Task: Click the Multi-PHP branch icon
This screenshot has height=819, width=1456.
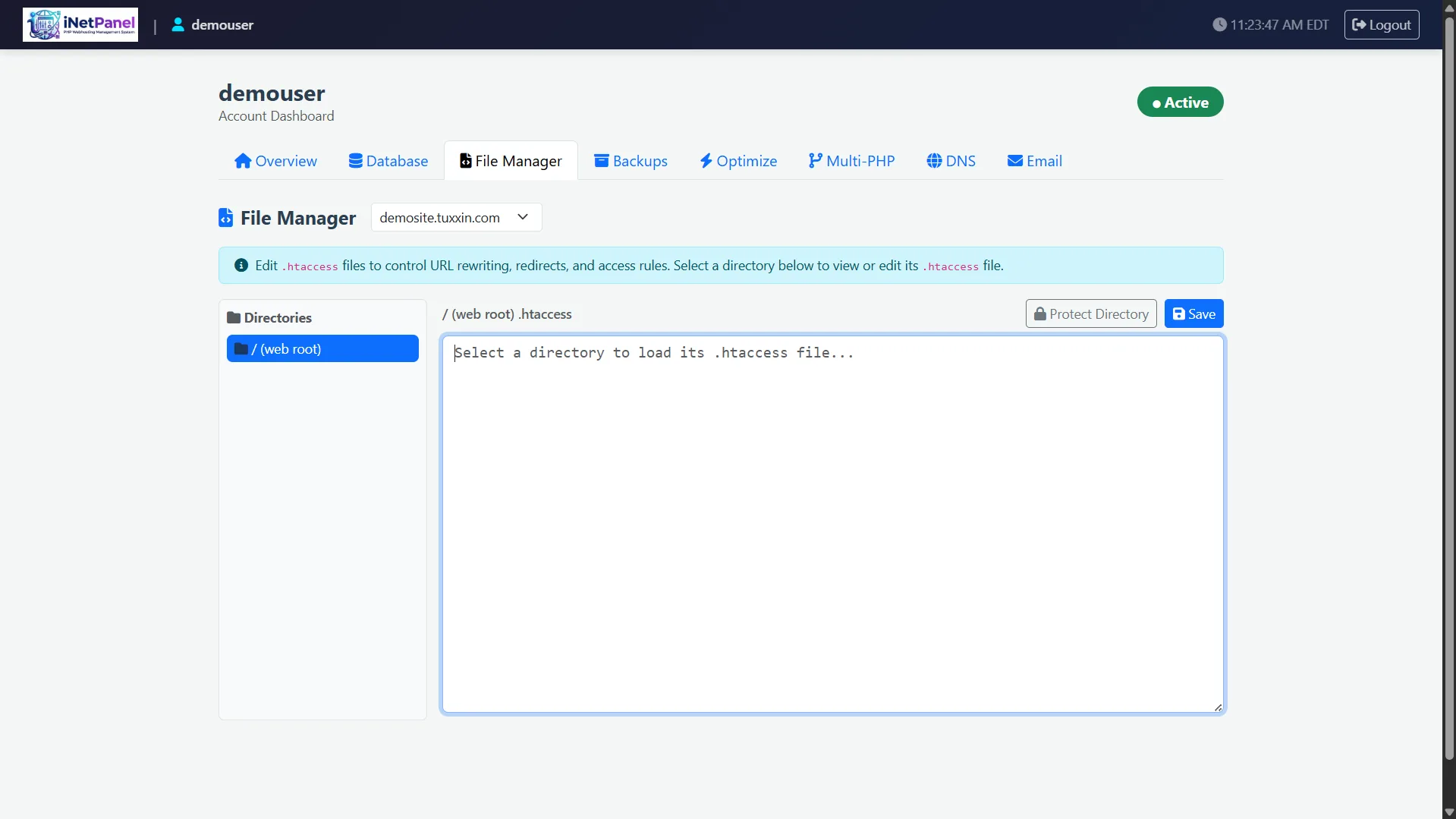Action: [x=815, y=161]
